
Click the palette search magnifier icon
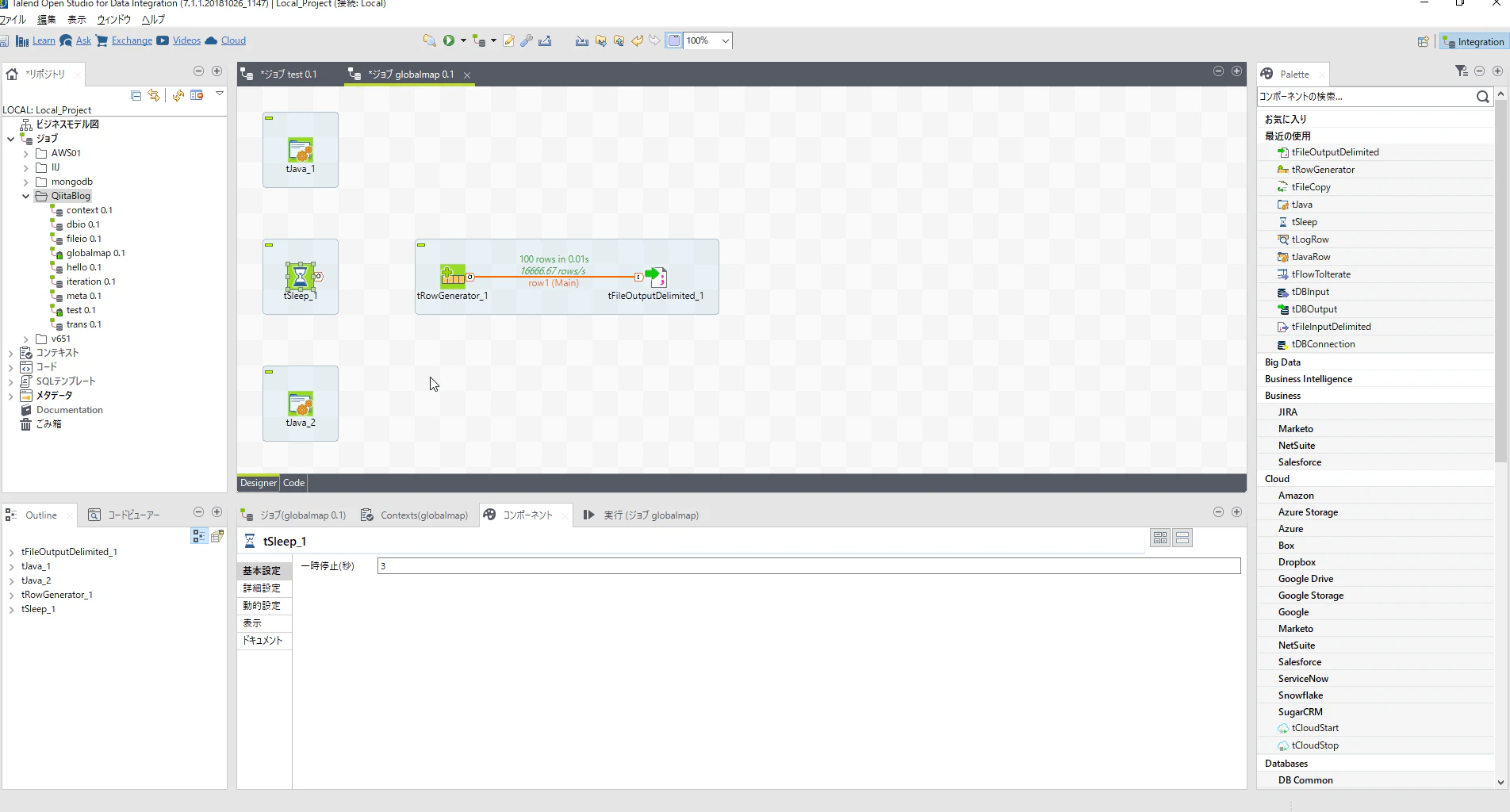1482,97
